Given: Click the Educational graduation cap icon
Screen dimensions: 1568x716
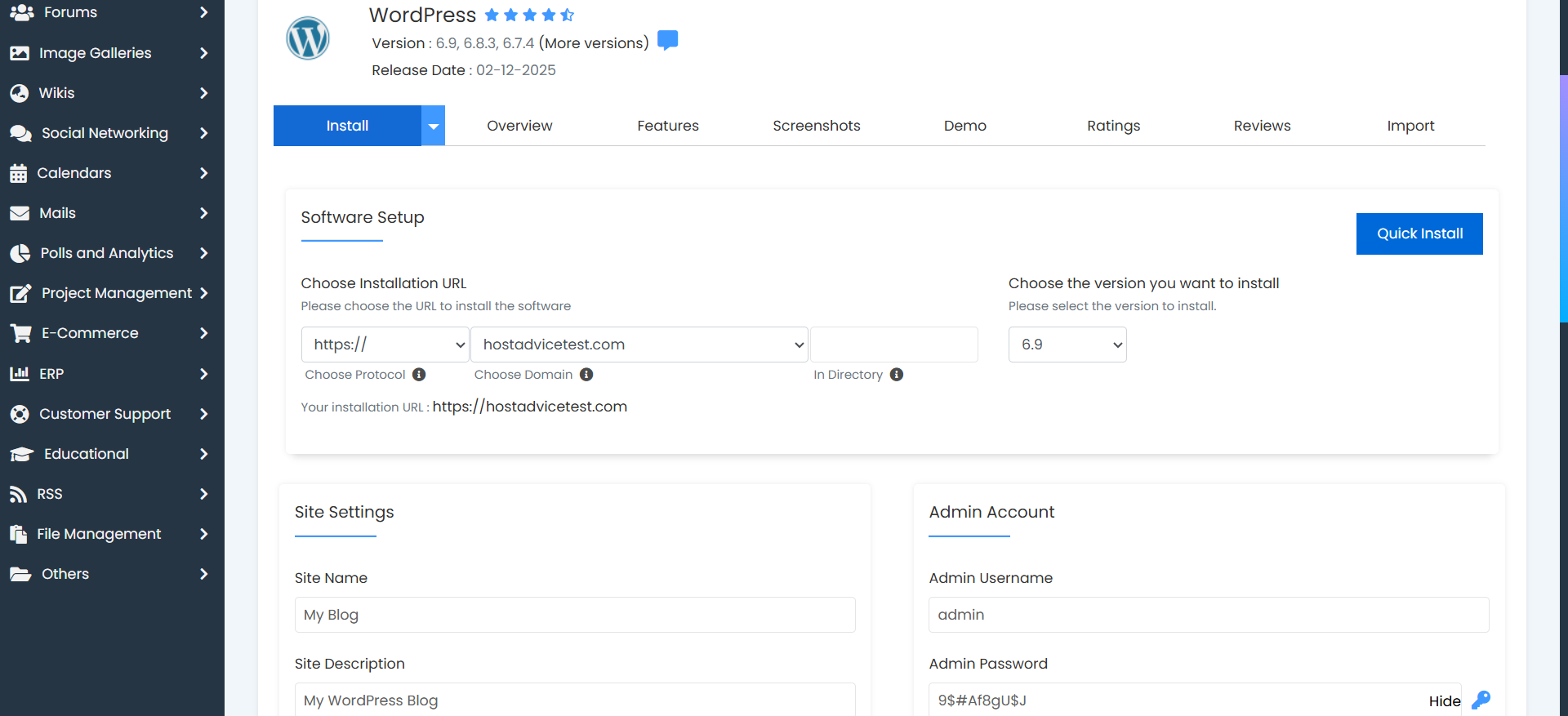Looking at the screenshot, I should [x=22, y=454].
